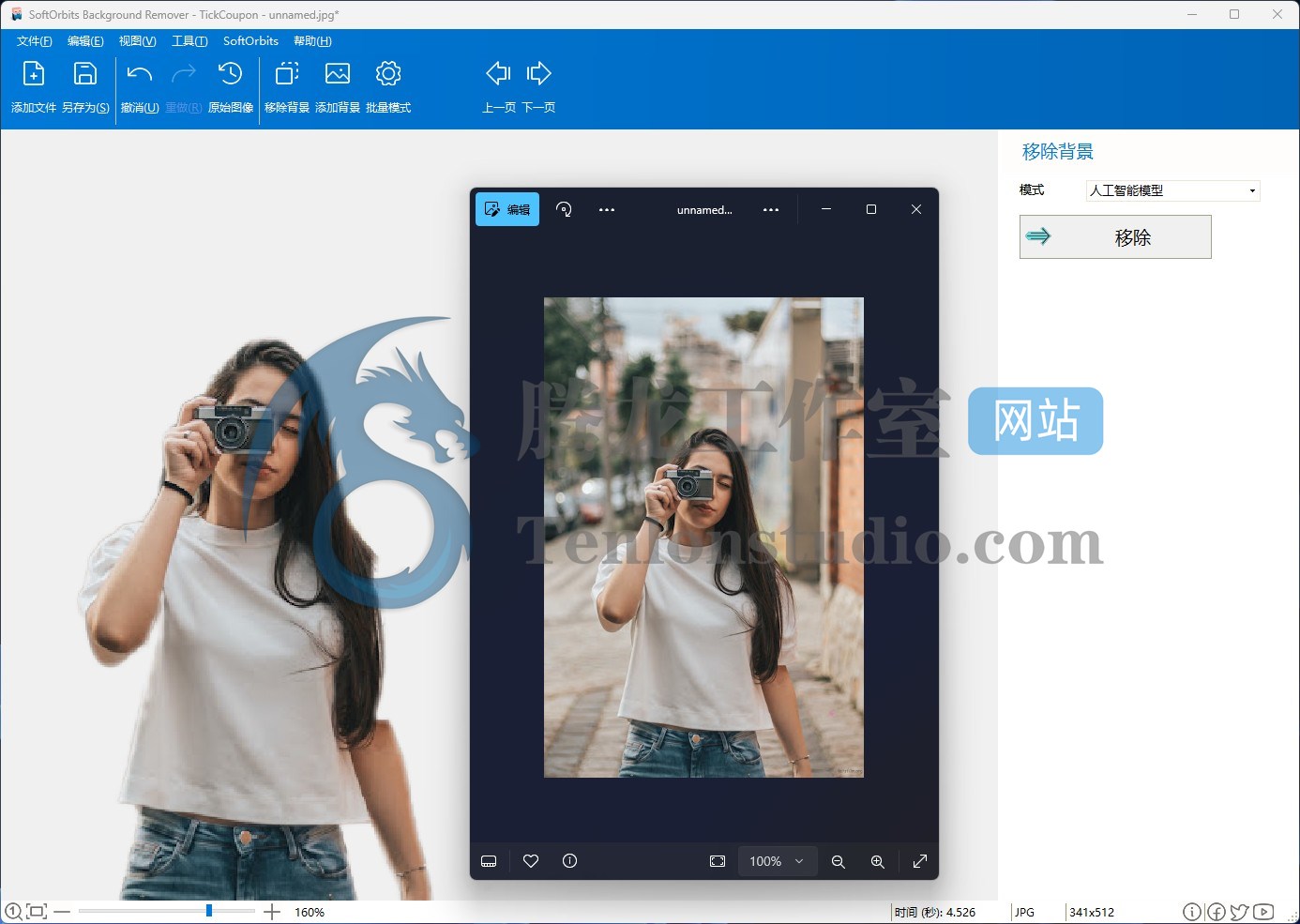Click the fit-to-screen icon in status bar
The width and height of the screenshot is (1300, 924).
point(37,912)
